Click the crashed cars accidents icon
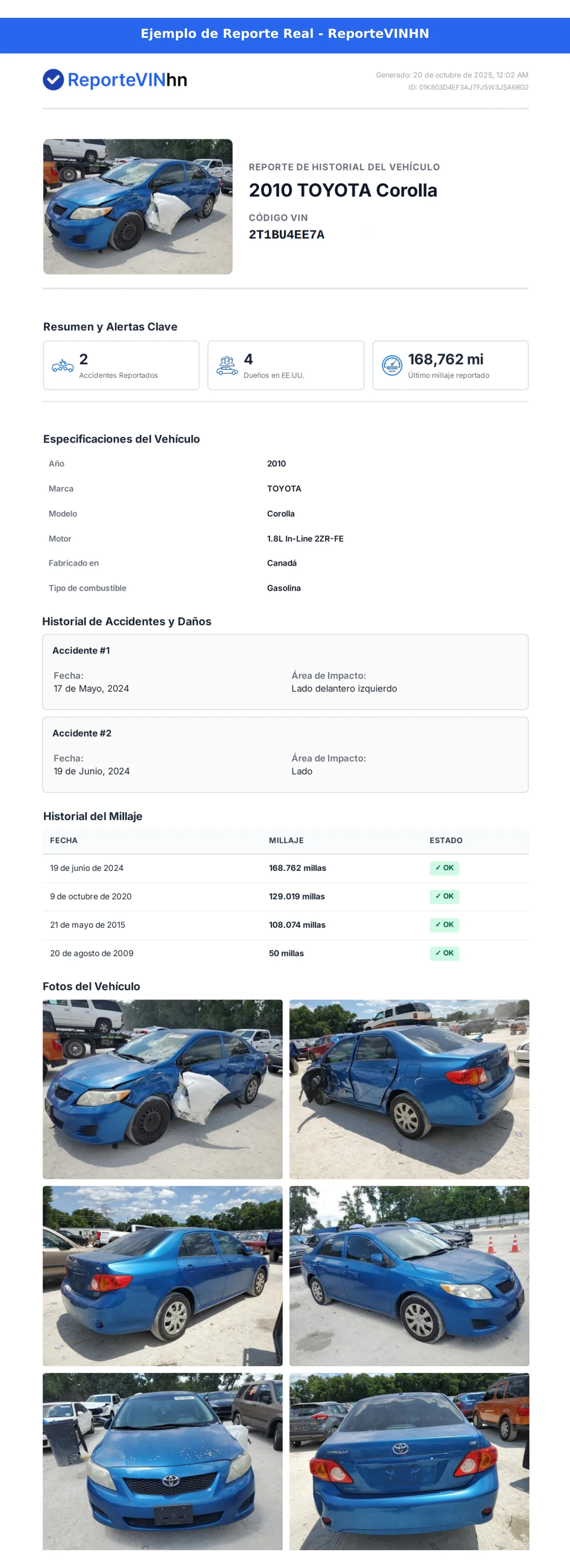The width and height of the screenshot is (570, 1568). (x=63, y=365)
